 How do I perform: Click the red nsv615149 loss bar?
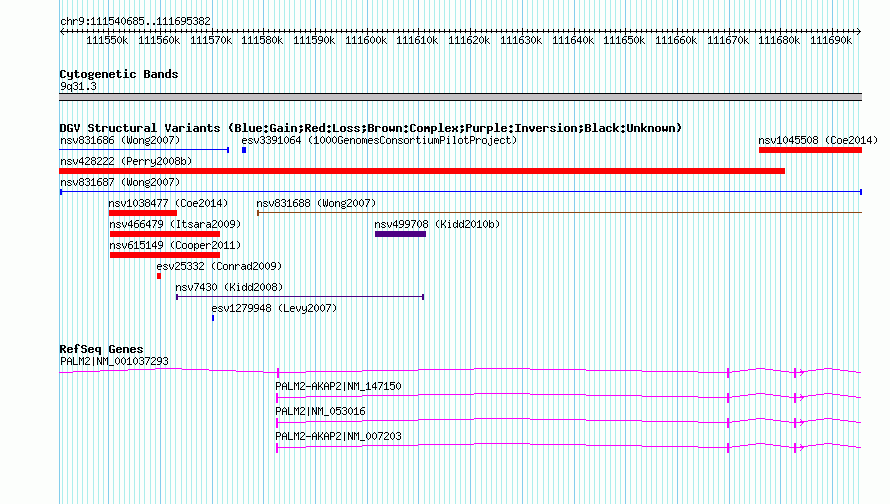point(165,255)
